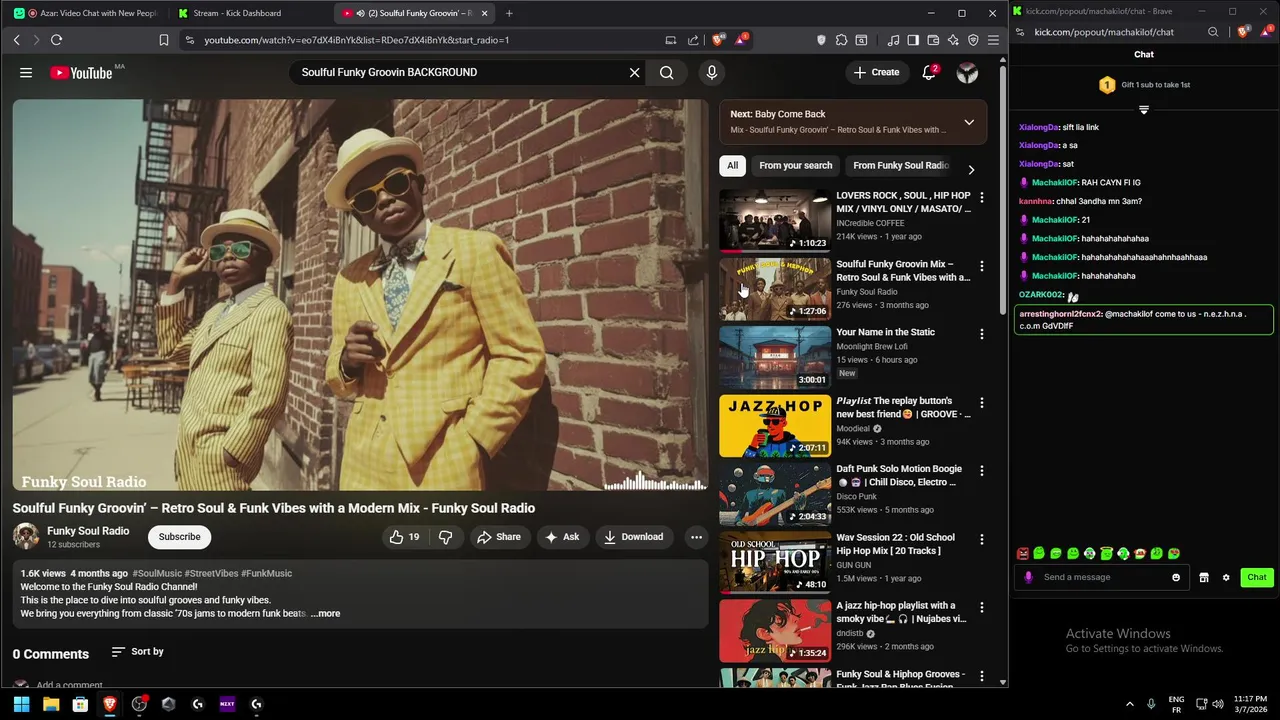Image resolution: width=1280 pixels, height=720 pixels.
Task: Go back in browser history
Action: [x=17, y=40]
